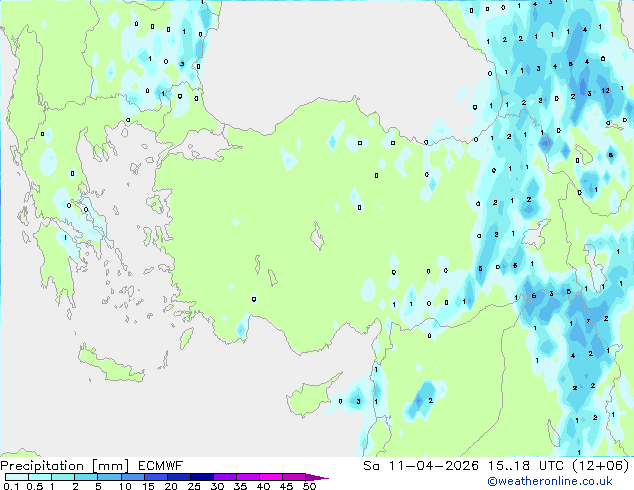Click the 45–50 mm legend swatch
The height and width of the screenshot is (490, 634).
pyautogui.click(x=294, y=477)
